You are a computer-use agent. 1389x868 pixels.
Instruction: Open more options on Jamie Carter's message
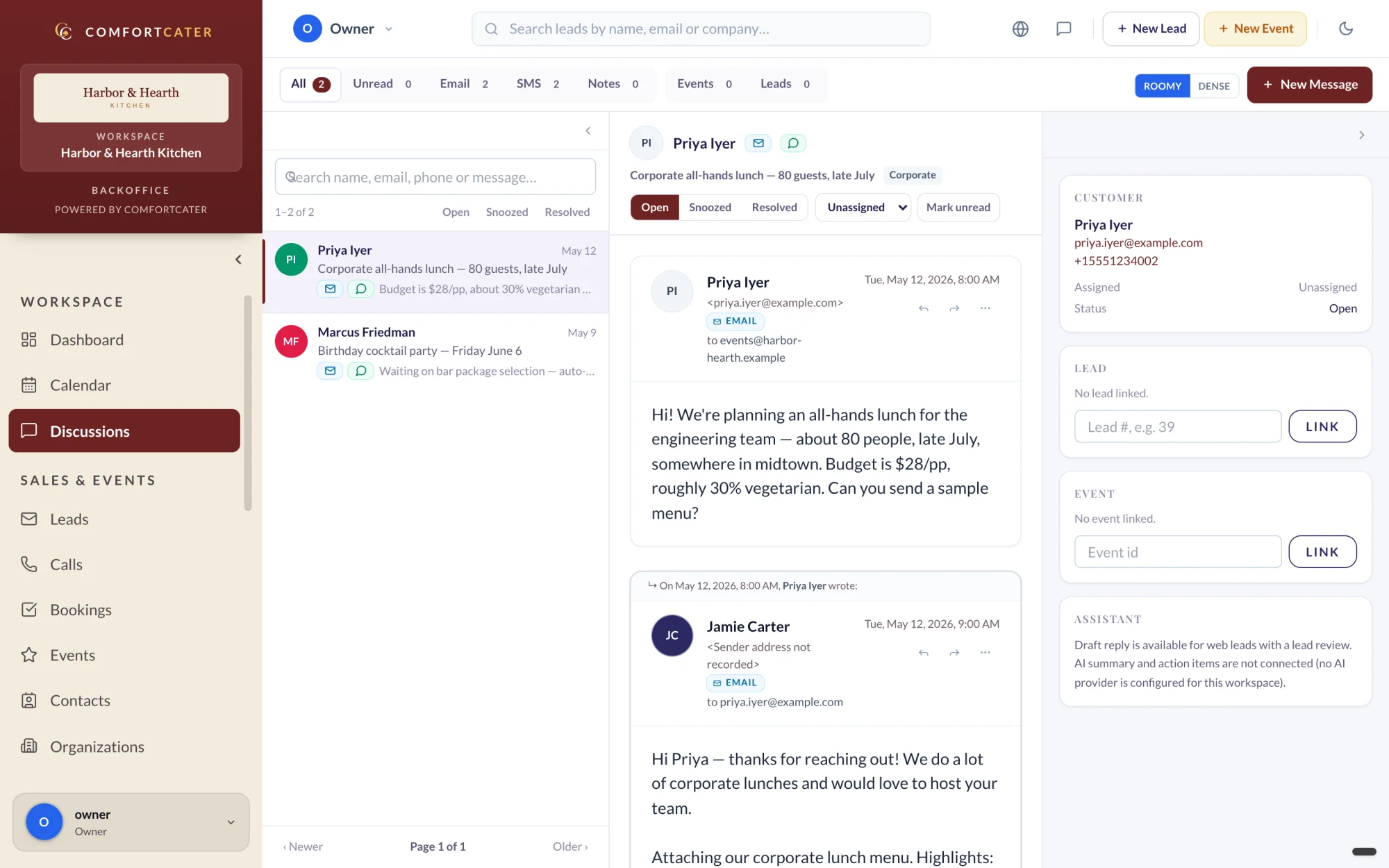pos(985,653)
